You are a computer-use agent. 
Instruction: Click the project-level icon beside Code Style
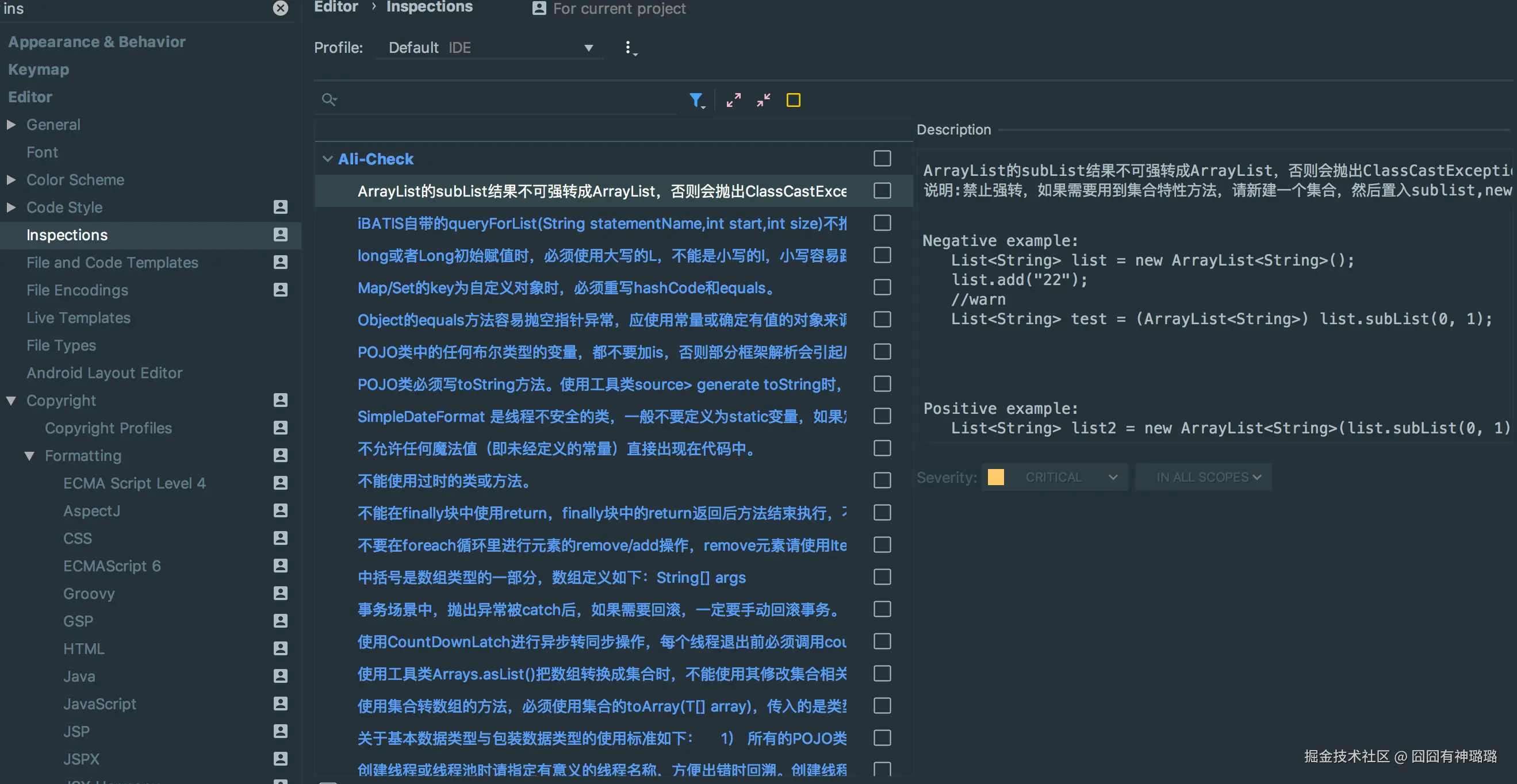pyautogui.click(x=281, y=207)
